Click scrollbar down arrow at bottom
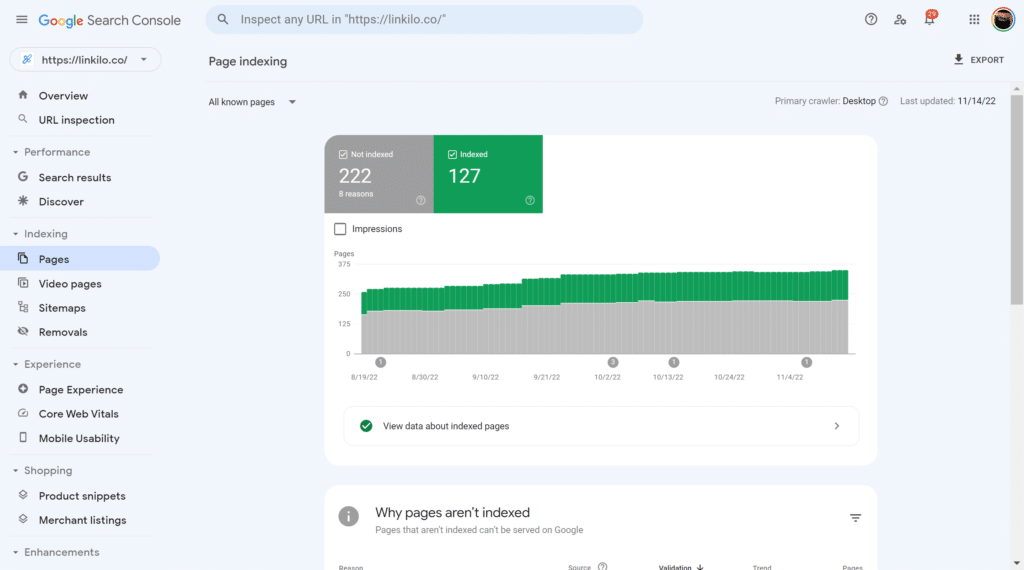The image size is (1024, 570). [1017, 563]
